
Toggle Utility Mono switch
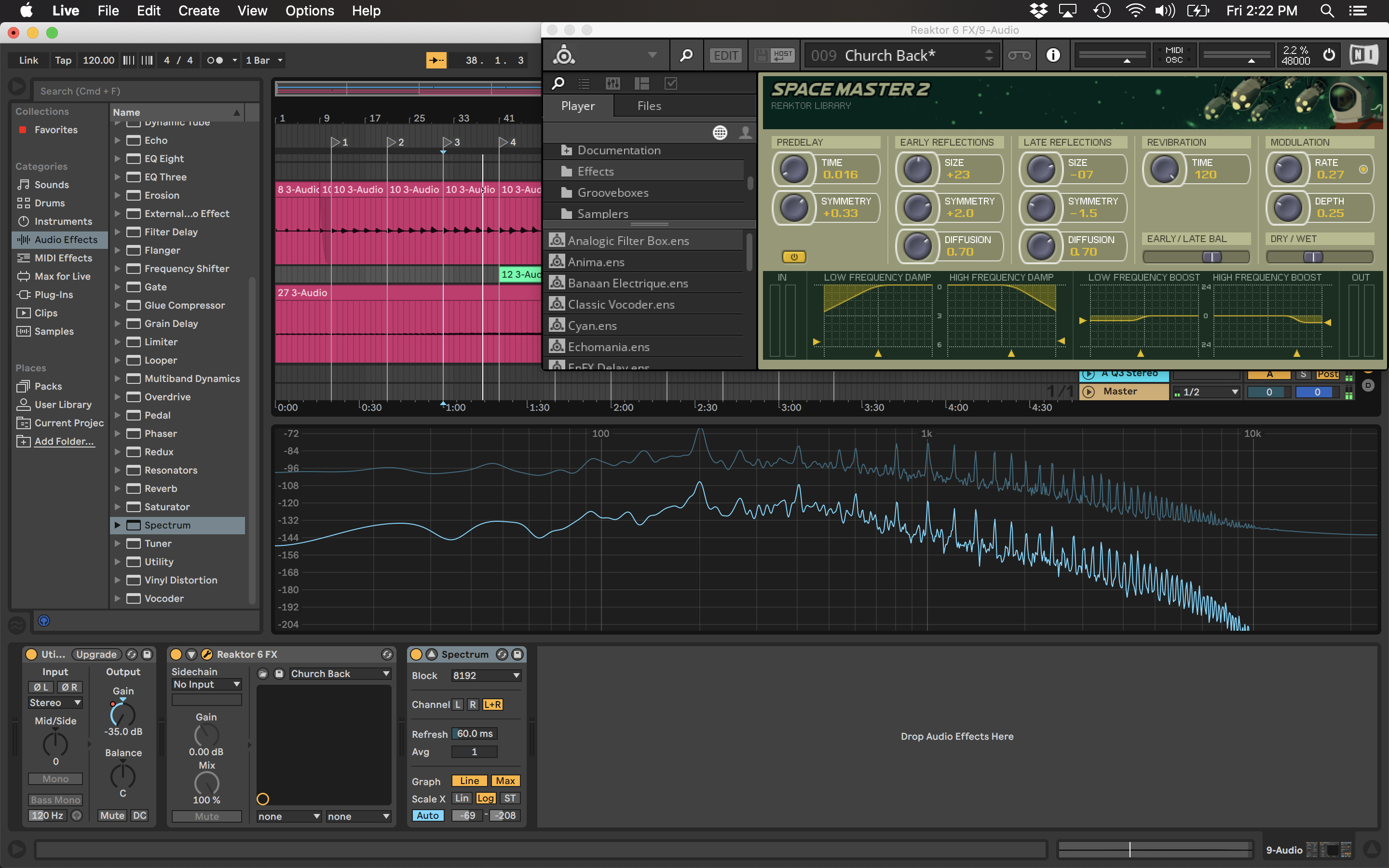[55, 779]
